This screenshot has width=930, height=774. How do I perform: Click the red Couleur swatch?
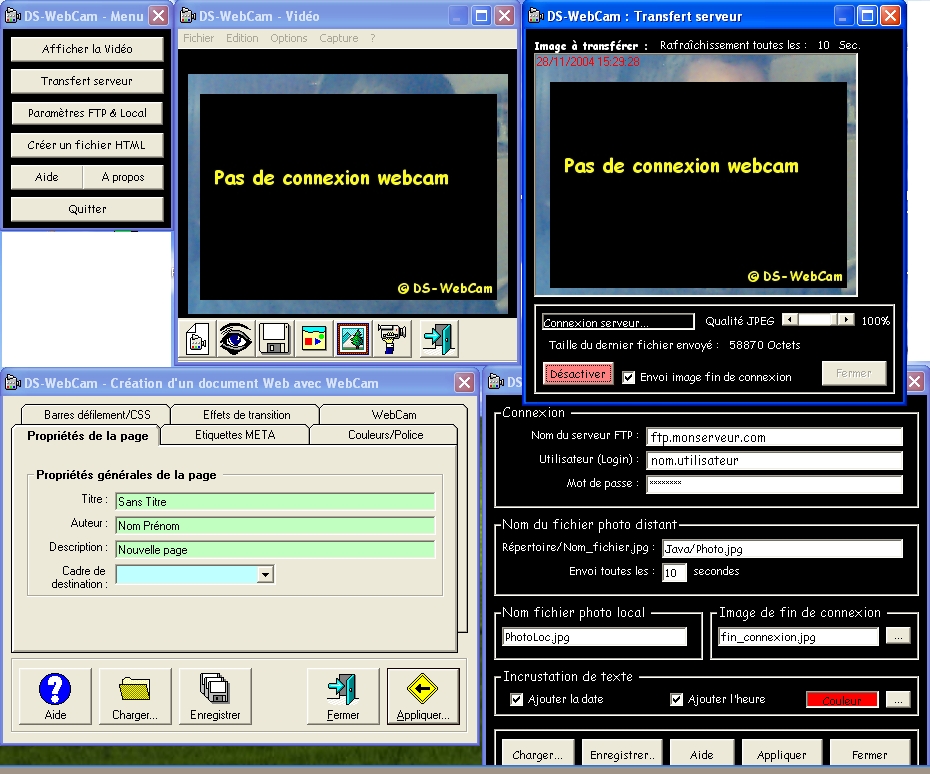(842, 700)
